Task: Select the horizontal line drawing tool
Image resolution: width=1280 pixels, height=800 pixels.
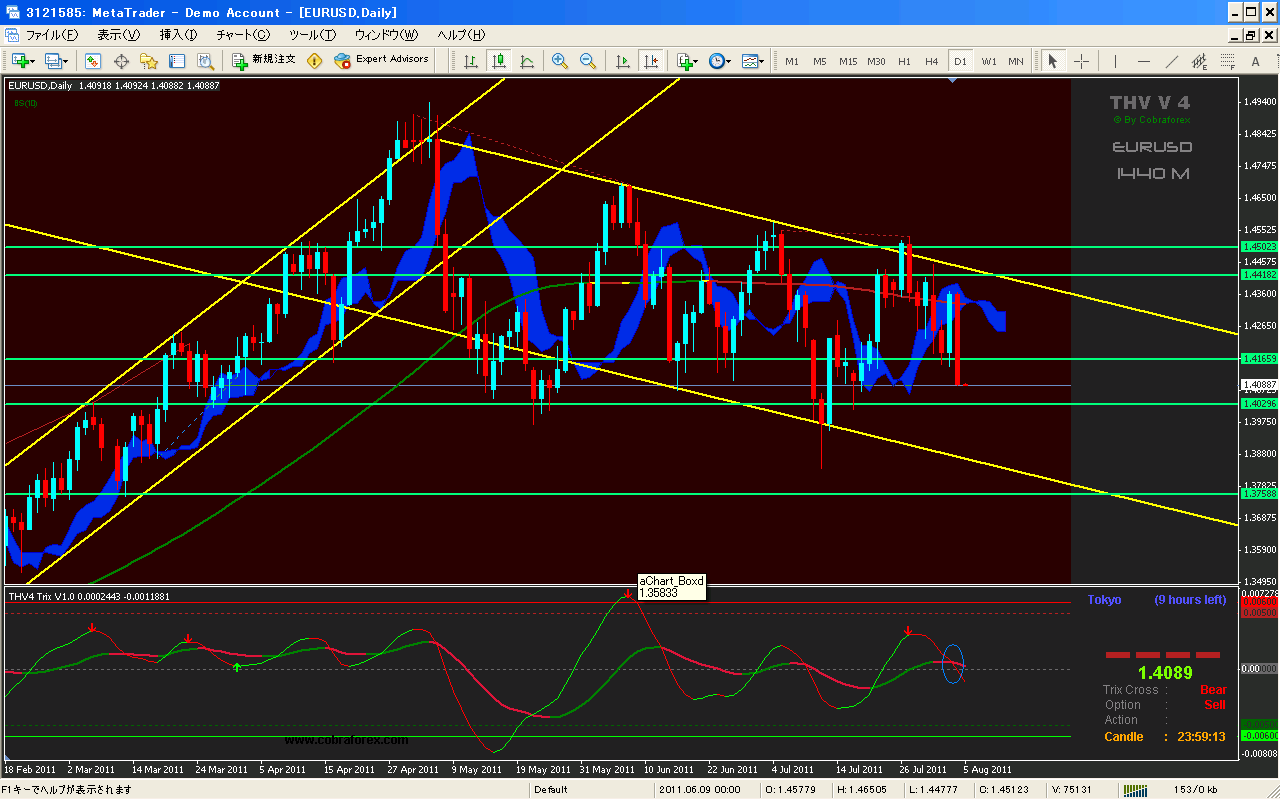Action: click(x=1143, y=61)
